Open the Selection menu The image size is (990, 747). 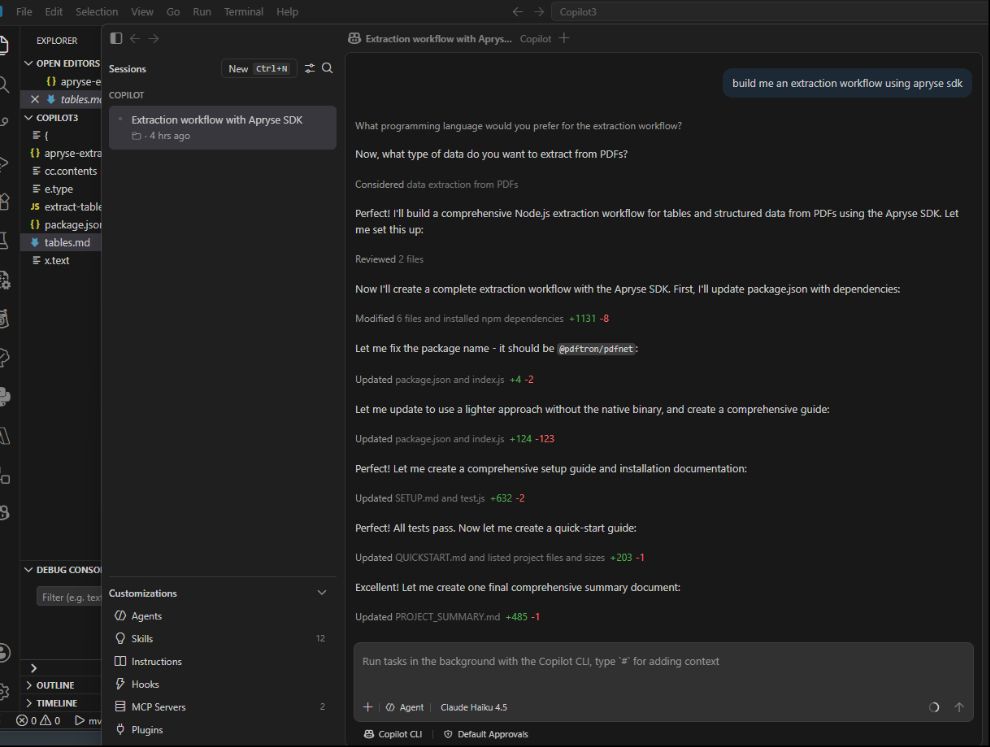click(97, 11)
